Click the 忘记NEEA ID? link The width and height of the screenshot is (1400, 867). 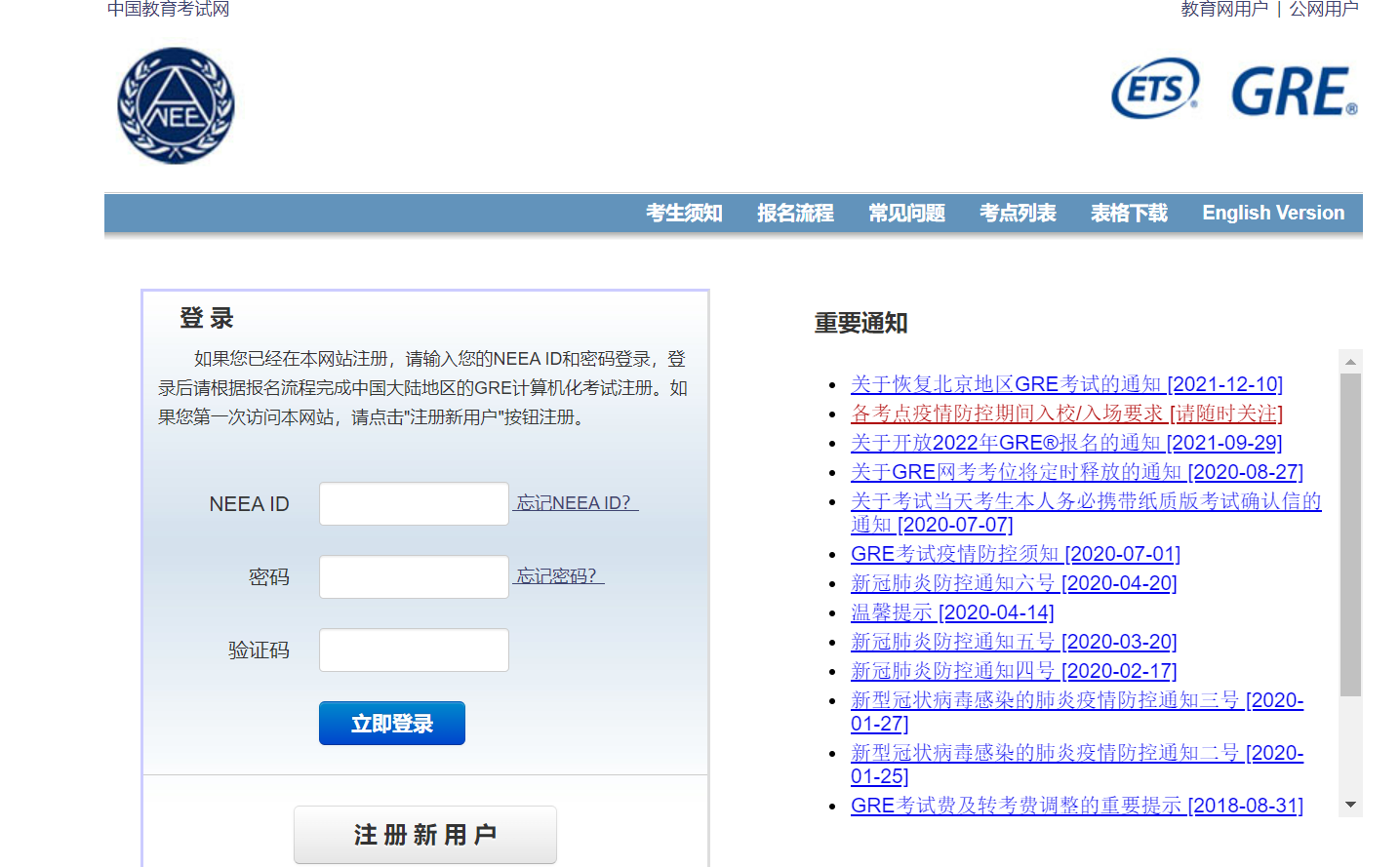(x=576, y=503)
